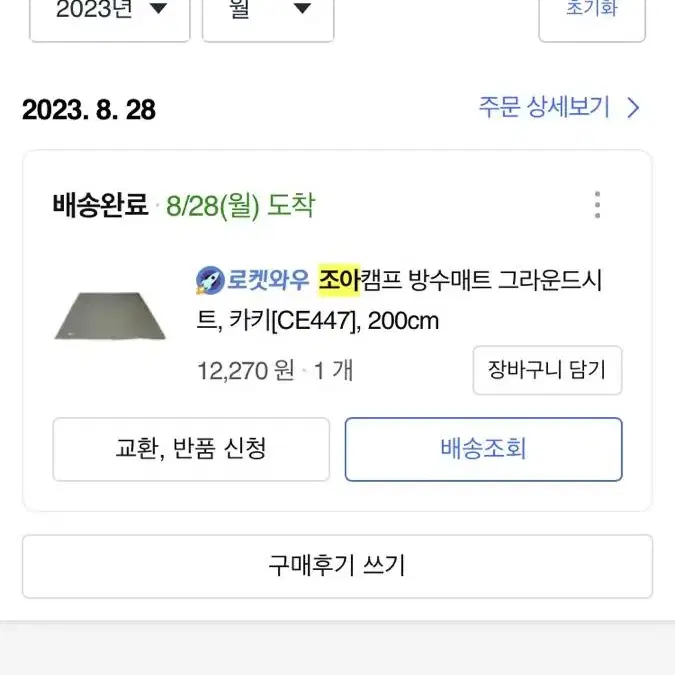The image size is (675, 675).
Task: Reset filters with the 초기화 button
Action: pyautogui.click(x=592, y=17)
